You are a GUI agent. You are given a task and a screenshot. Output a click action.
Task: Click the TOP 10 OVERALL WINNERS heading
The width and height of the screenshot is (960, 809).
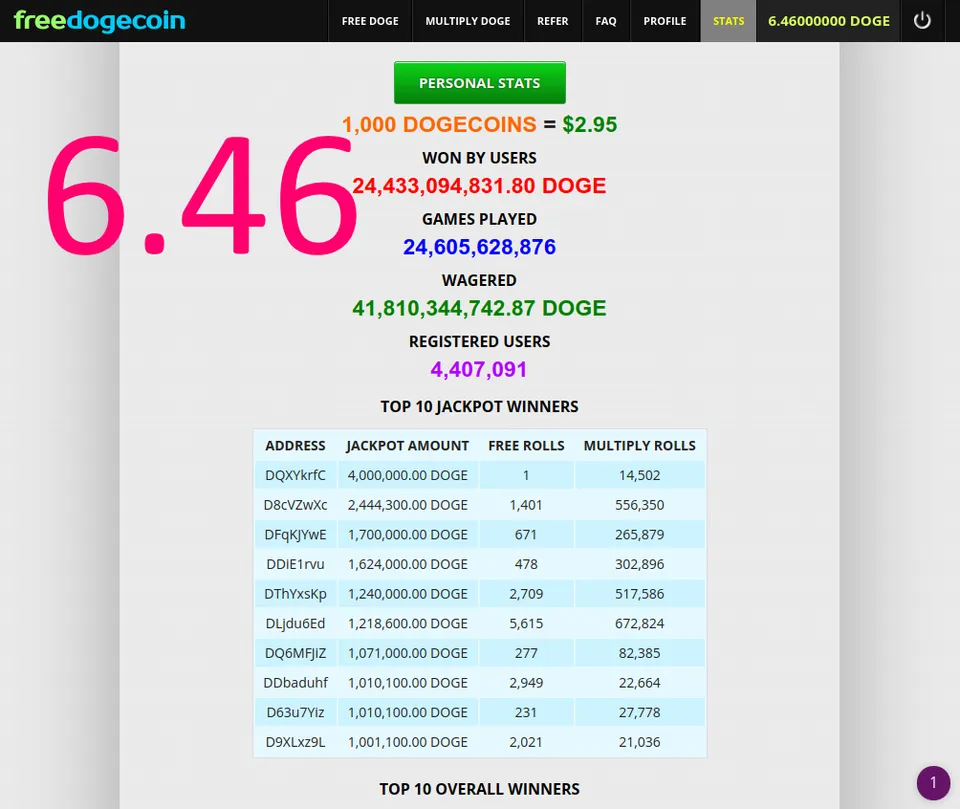(479, 789)
